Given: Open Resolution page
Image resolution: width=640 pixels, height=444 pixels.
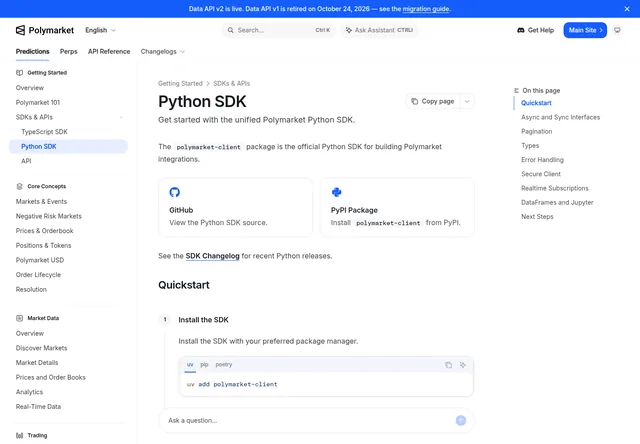Looking at the screenshot, I should (x=31, y=290).
